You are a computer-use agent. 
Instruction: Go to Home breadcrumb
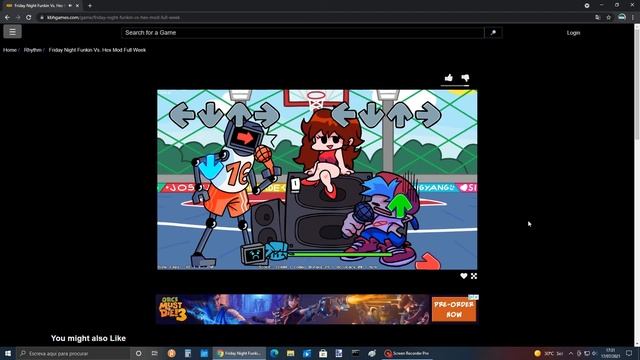coord(10,50)
